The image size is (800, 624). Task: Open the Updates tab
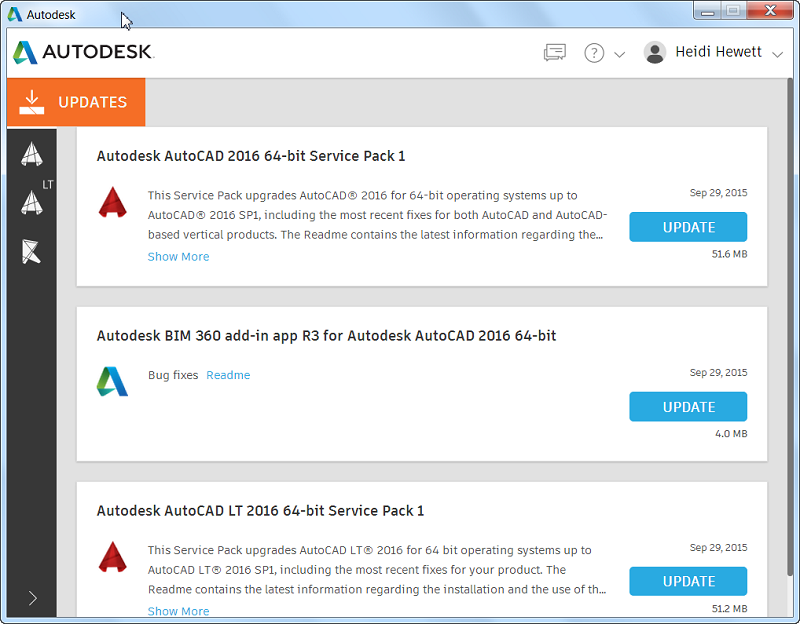click(x=76, y=102)
